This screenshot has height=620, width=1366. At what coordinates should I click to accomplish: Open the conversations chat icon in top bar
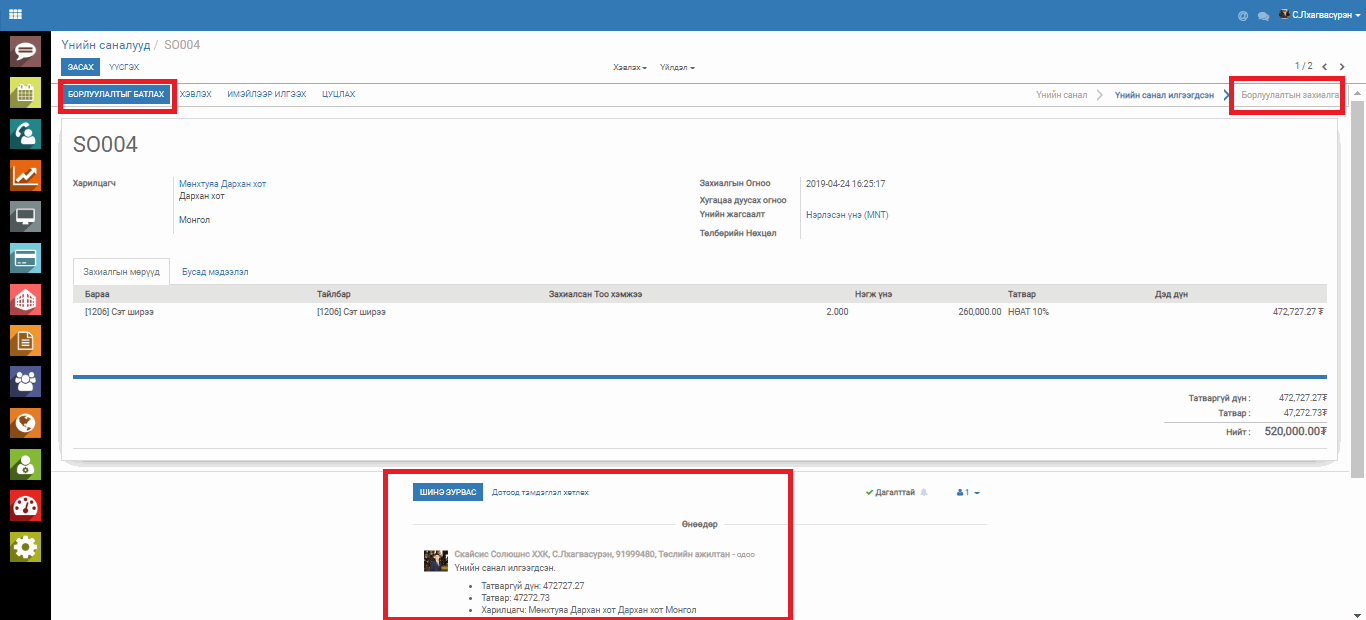point(1263,15)
